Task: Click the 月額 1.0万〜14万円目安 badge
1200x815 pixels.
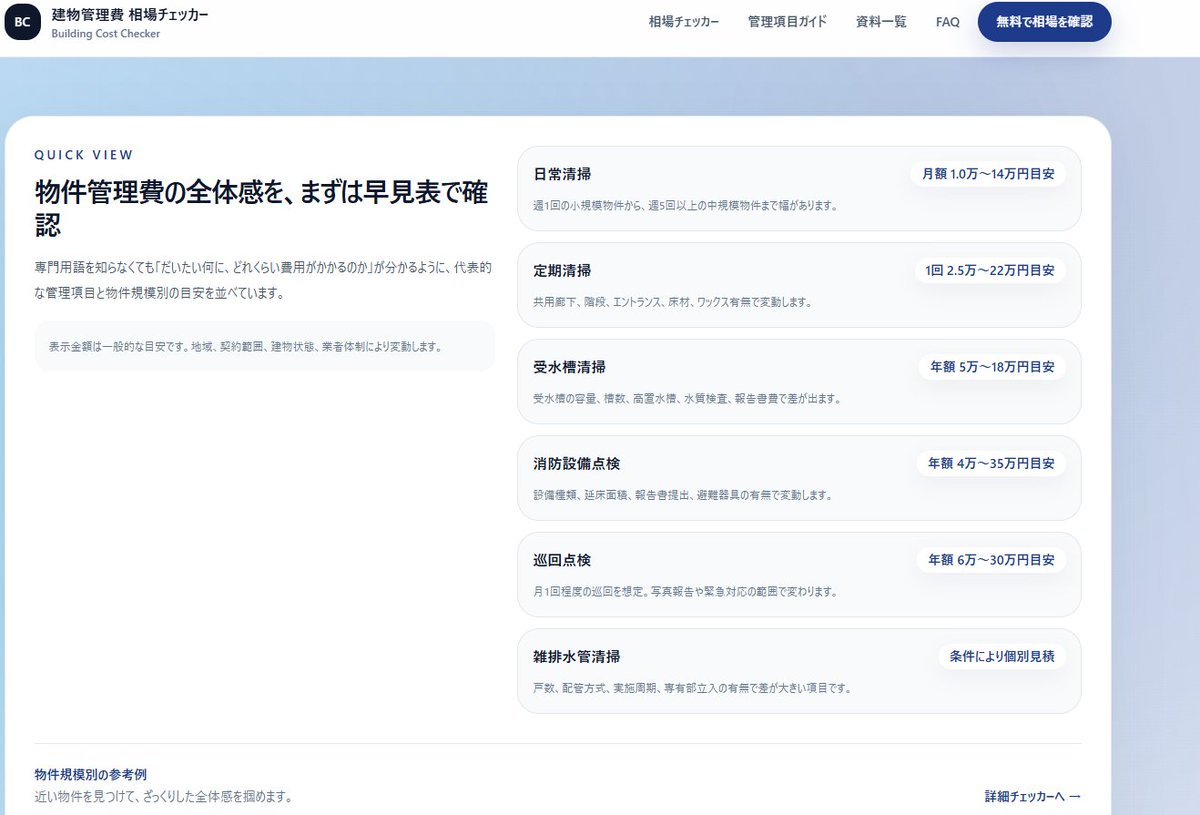Action: tap(987, 174)
